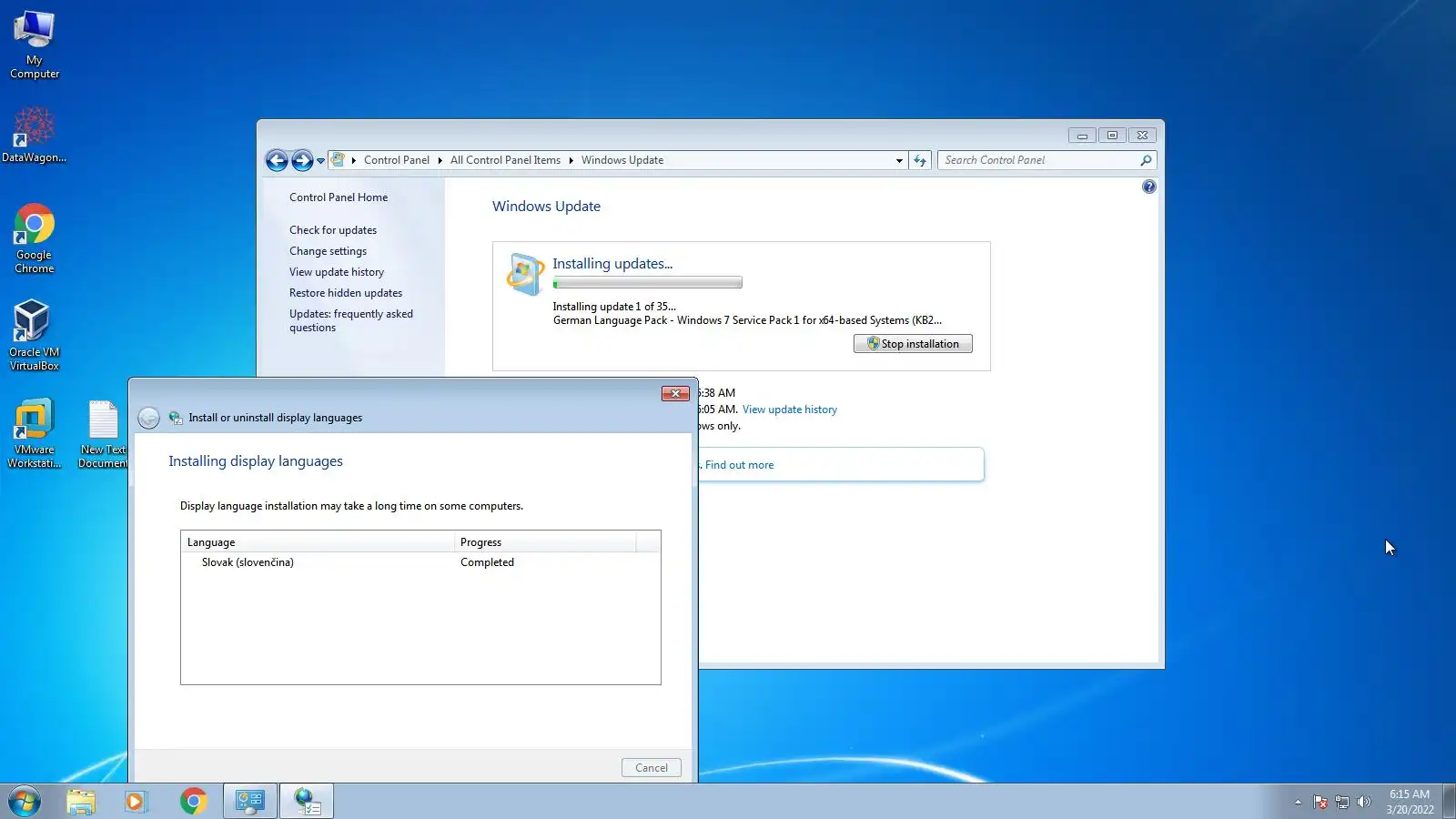Close the display languages dialog
Screen dimensions: 1456x819
coord(675,393)
